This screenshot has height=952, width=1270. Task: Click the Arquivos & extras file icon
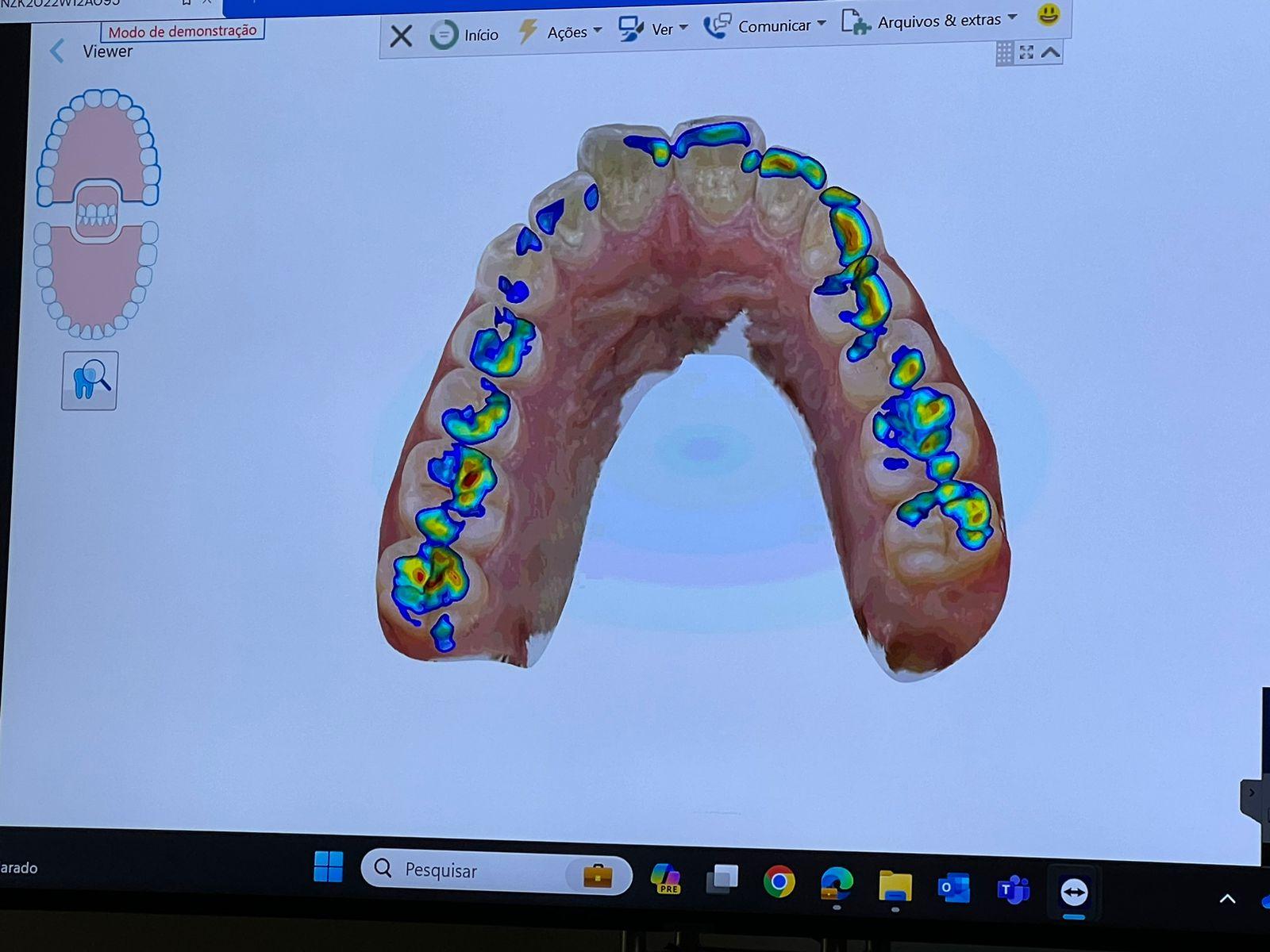(856, 22)
